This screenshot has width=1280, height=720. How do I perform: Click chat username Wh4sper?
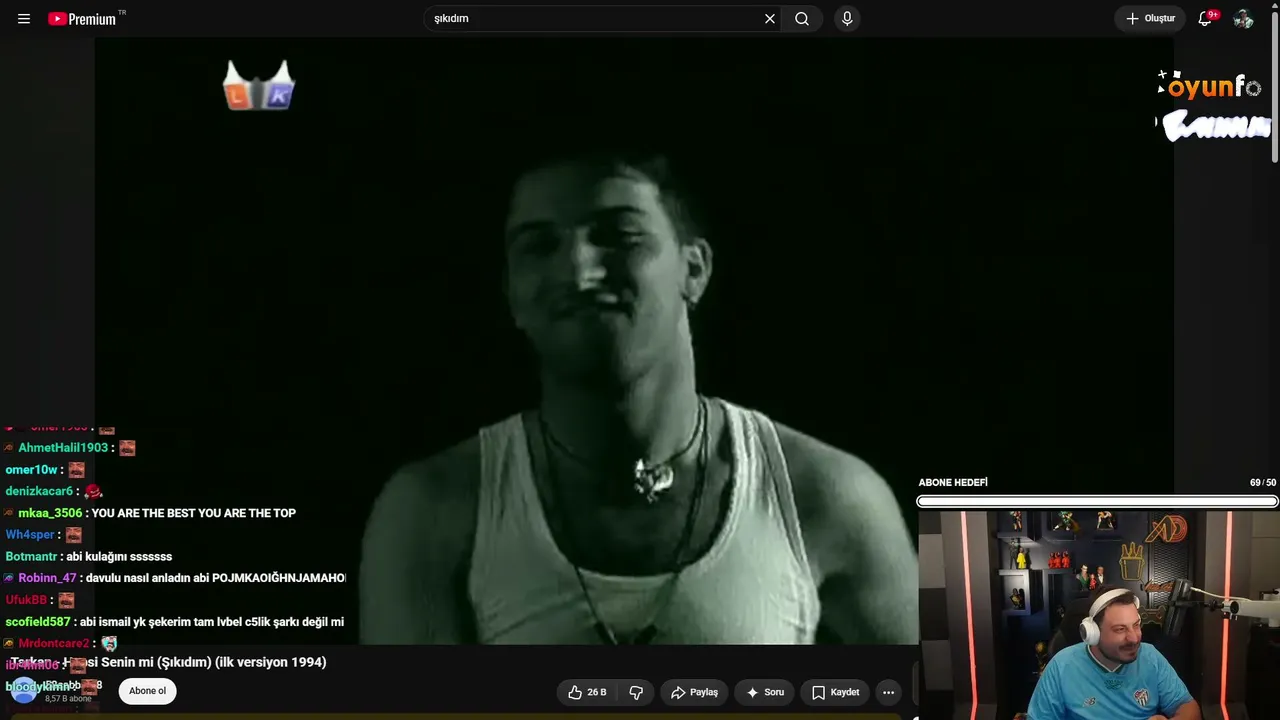click(30, 535)
